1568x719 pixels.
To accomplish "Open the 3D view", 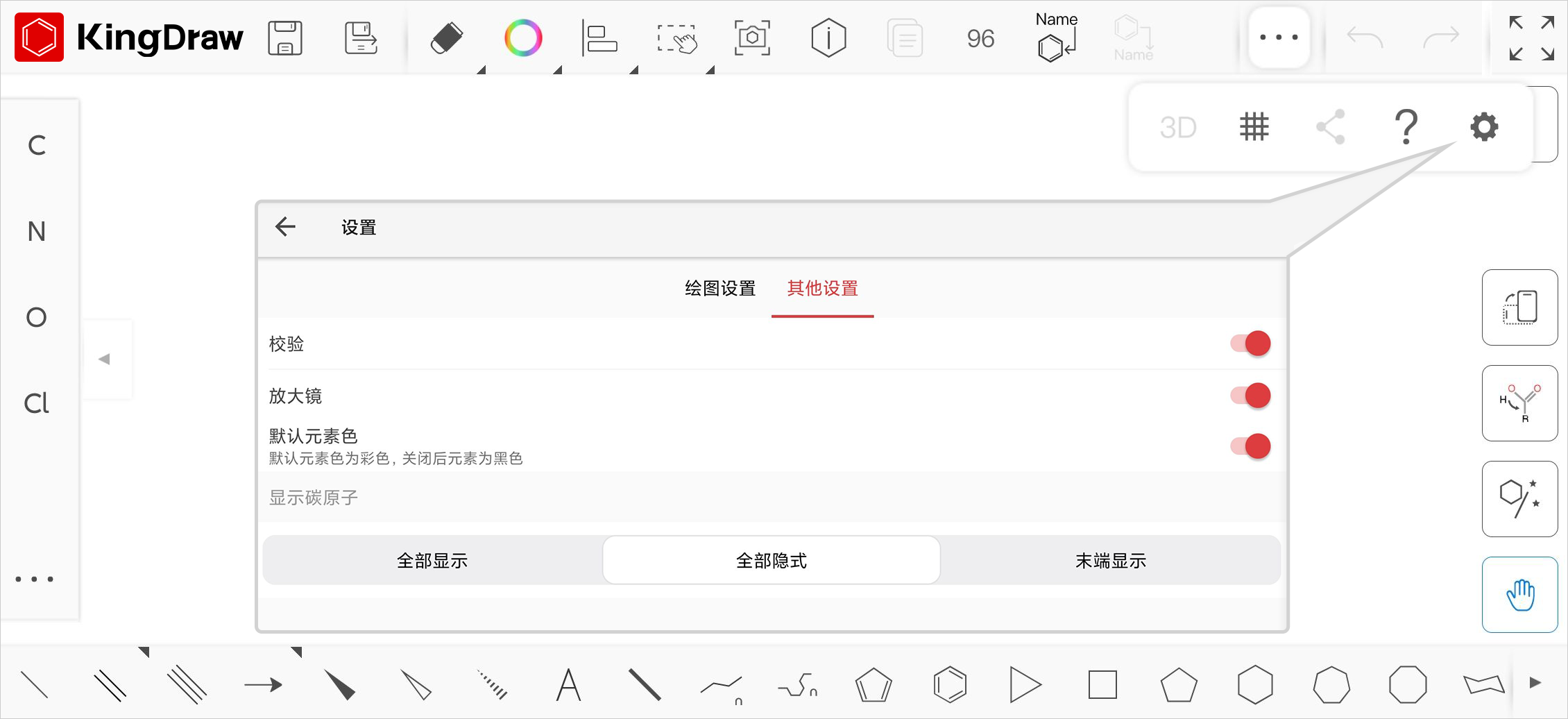I will point(1177,126).
